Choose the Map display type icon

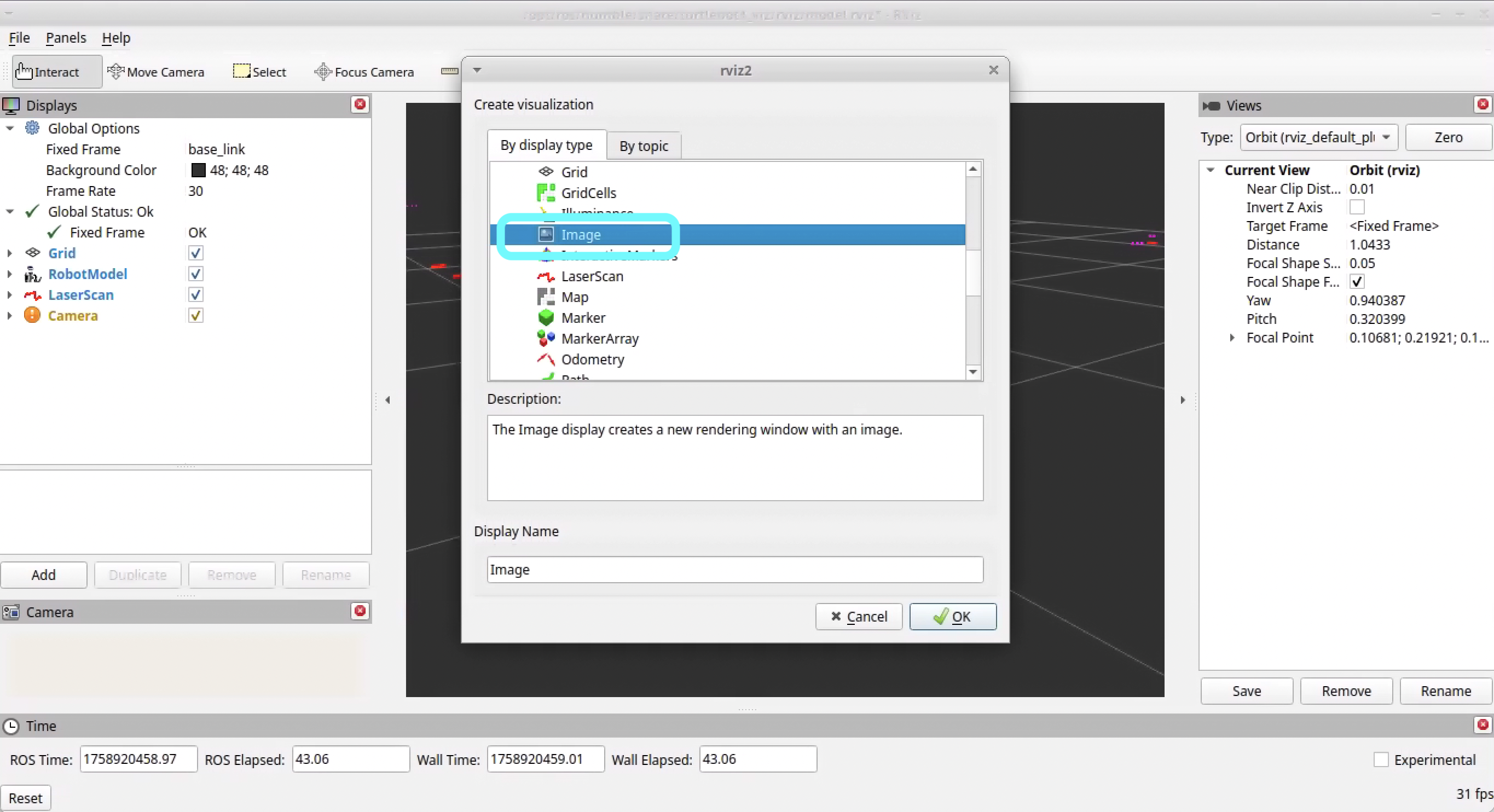546,297
